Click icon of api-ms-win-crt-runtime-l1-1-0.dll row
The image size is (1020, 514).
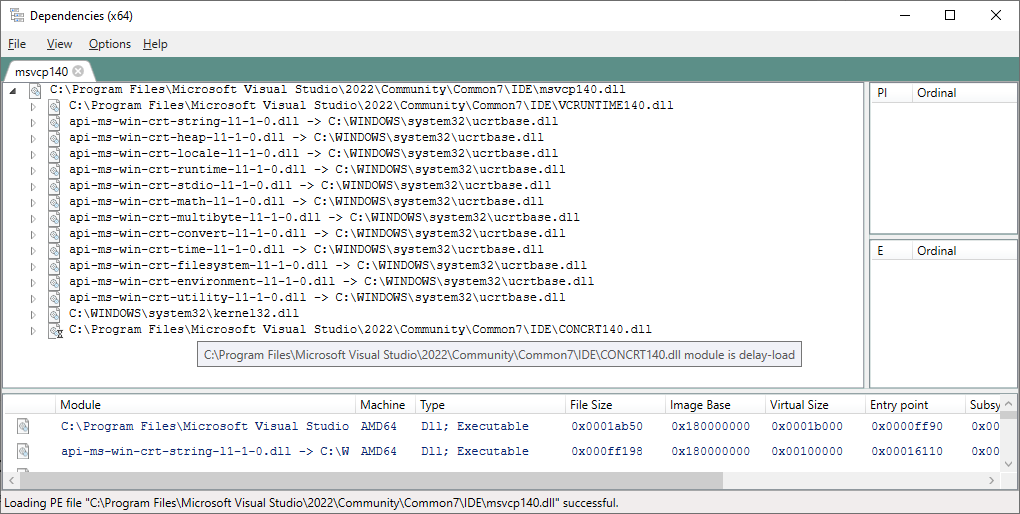[55, 170]
